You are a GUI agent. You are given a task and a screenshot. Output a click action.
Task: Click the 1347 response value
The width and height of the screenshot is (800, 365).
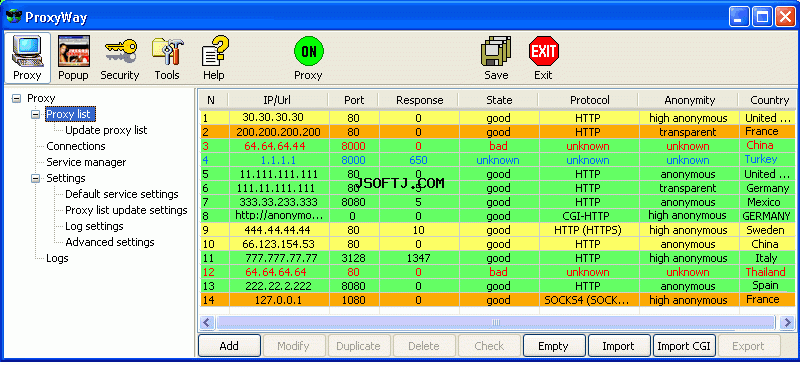click(x=418, y=258)
